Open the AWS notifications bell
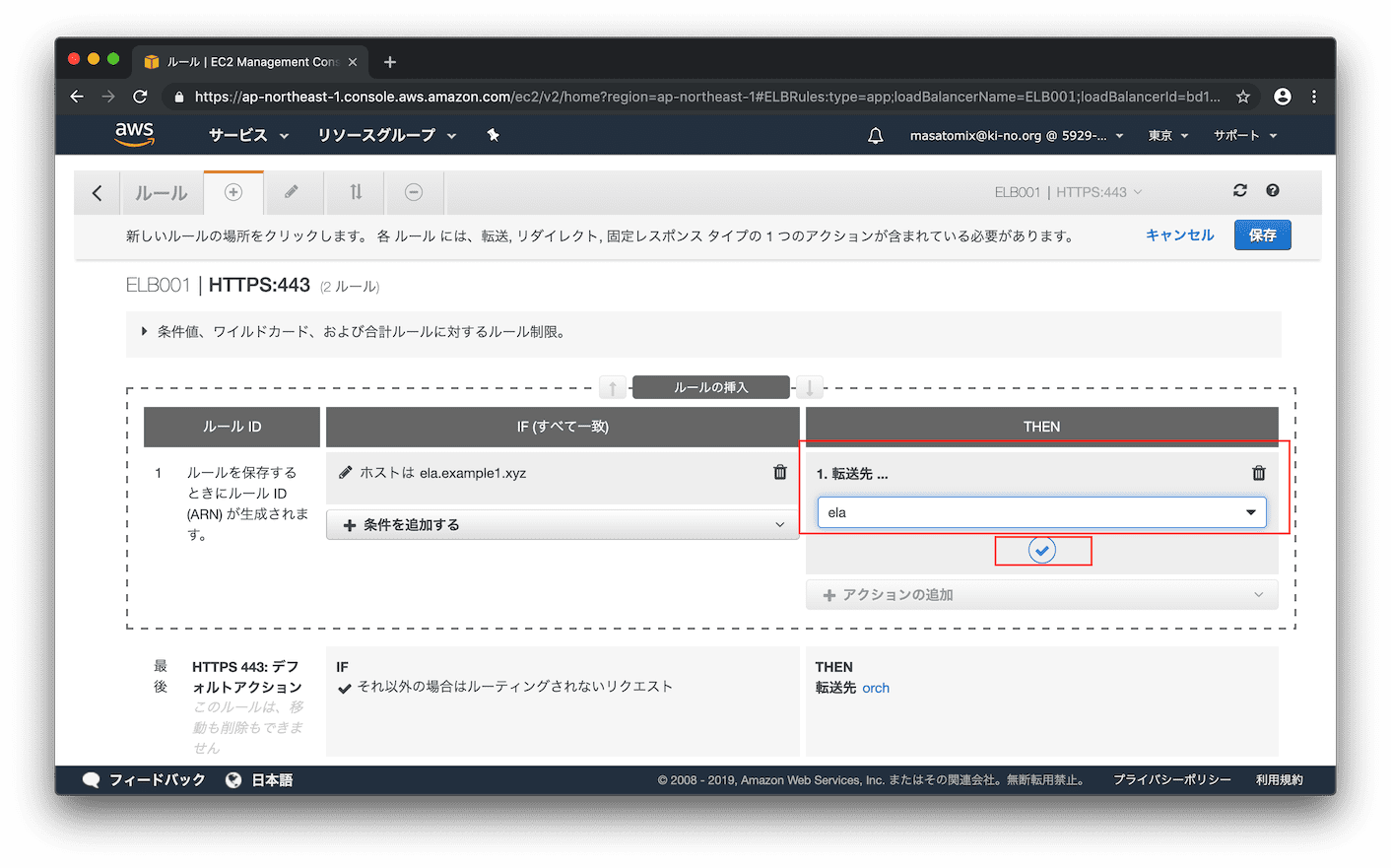 click(875, 136)
